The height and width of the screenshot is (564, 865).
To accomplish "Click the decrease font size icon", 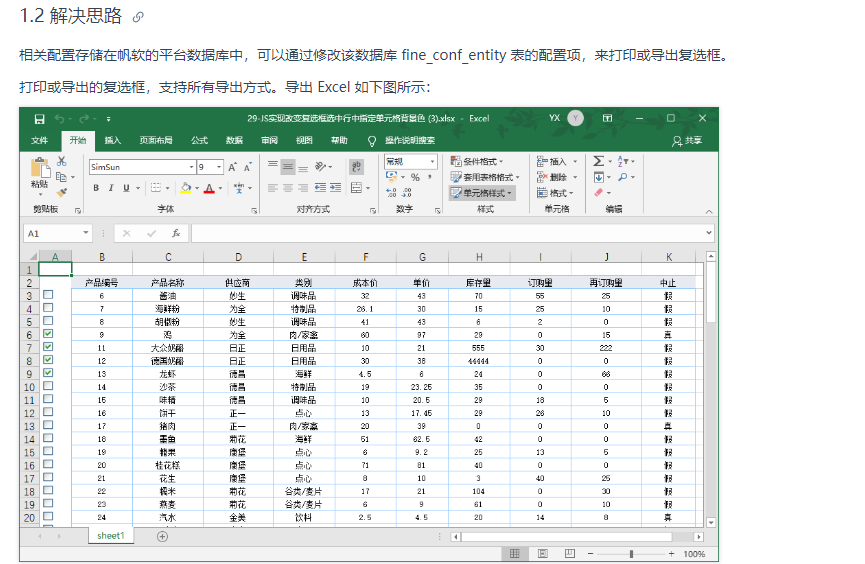I will click(248, 167).
